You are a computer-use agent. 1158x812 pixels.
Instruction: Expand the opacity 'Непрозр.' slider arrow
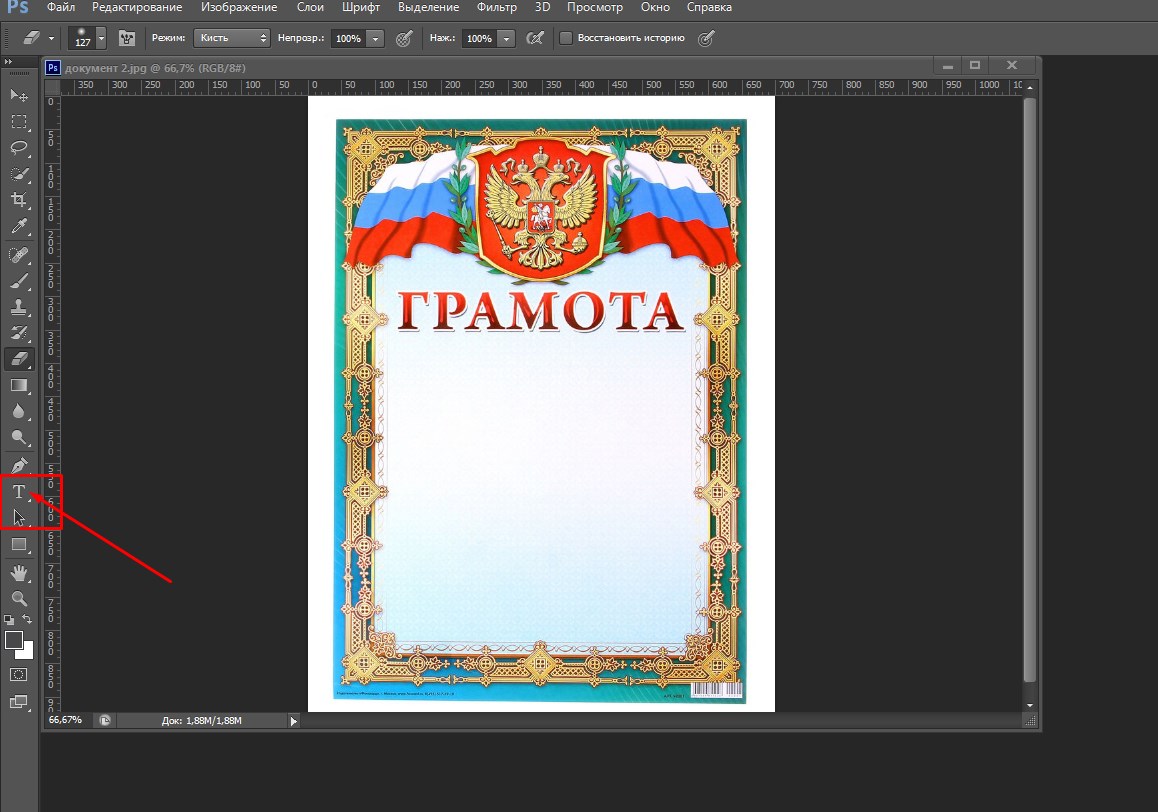[375, 38]
